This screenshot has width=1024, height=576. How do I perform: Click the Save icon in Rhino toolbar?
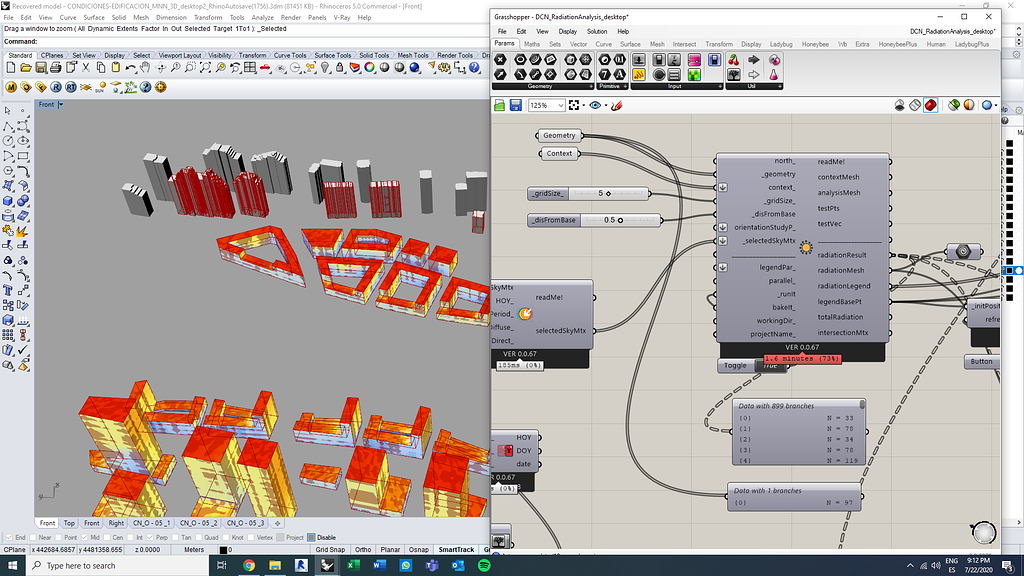(x=42, y=67)
